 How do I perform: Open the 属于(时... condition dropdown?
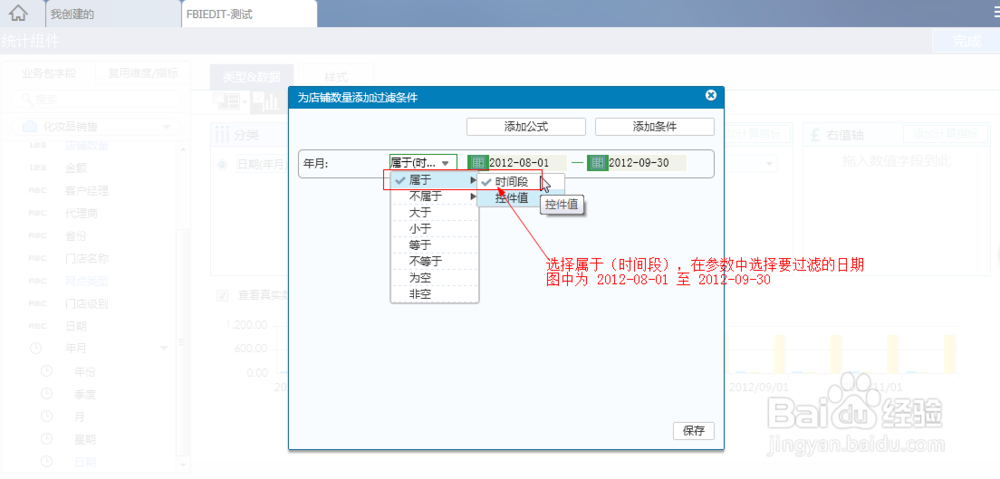click(x=423, y=163)
